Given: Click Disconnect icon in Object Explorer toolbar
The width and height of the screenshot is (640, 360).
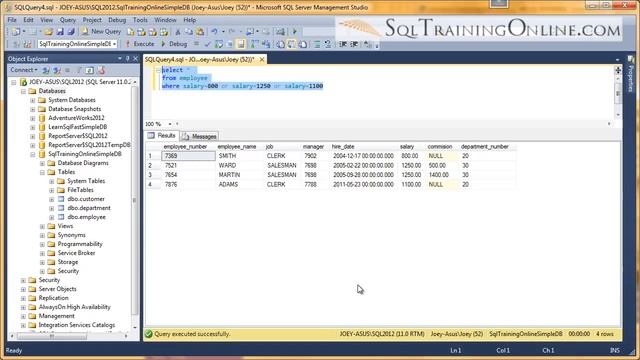Looking at the screenshot, I should (x=57, y=70).
